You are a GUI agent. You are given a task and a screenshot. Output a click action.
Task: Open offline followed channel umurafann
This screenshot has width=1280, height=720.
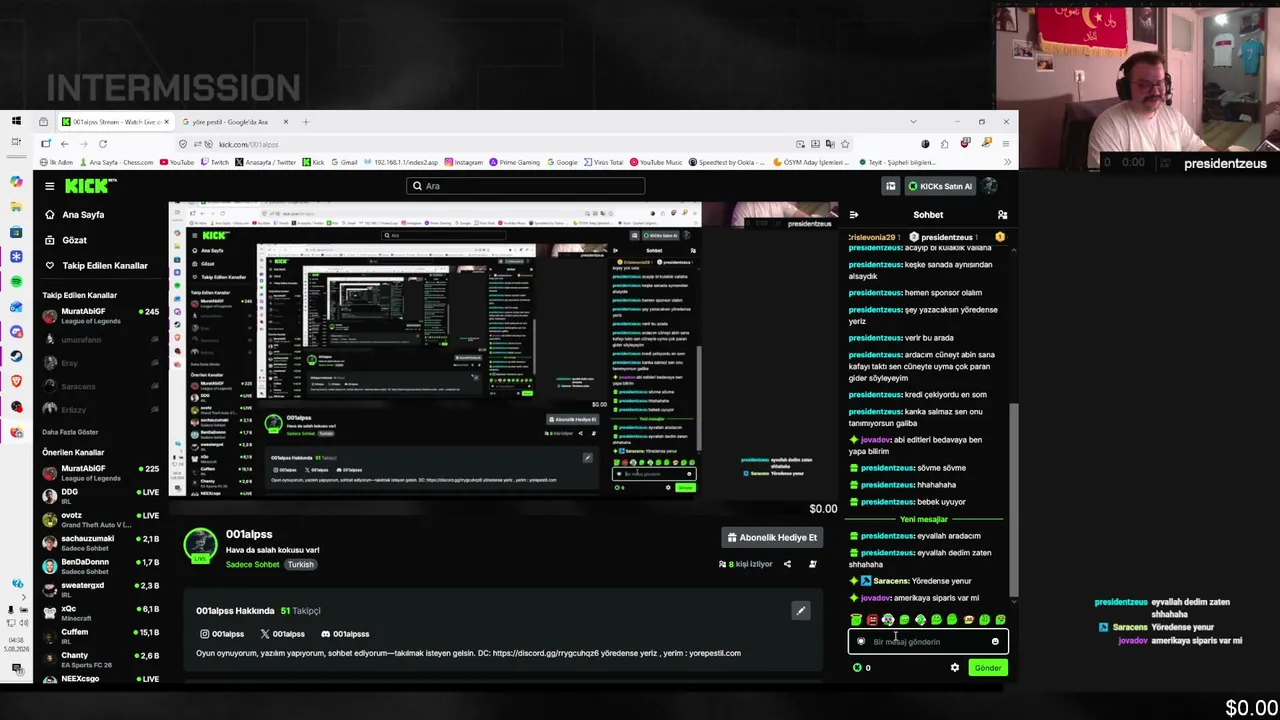tap(100, 340)
